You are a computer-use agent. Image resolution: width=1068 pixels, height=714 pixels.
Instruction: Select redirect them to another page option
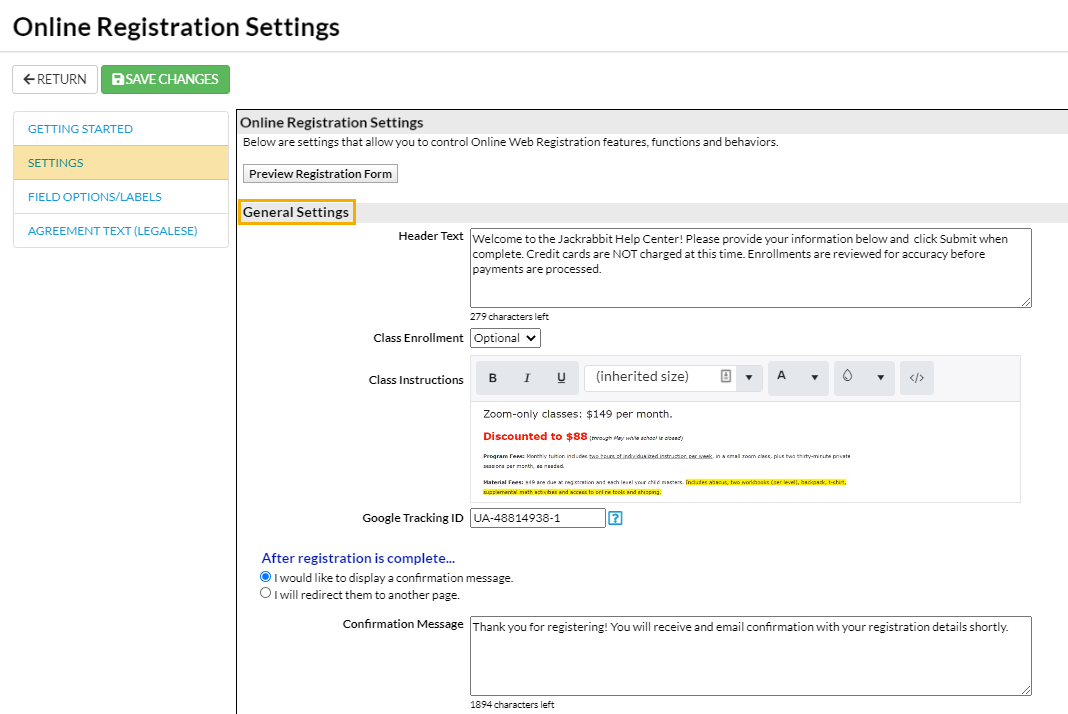pyautogui.click(x=266, y=593)
